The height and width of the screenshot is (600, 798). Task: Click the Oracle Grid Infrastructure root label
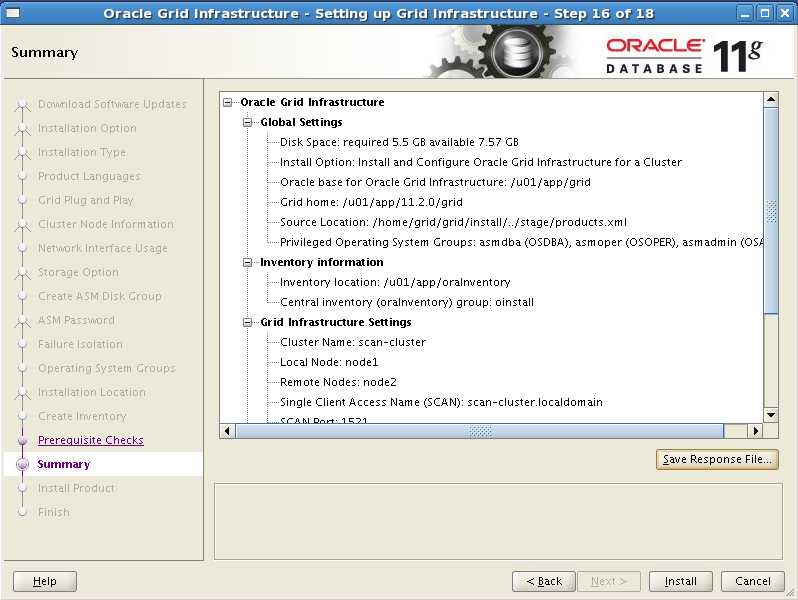point(312,102)
